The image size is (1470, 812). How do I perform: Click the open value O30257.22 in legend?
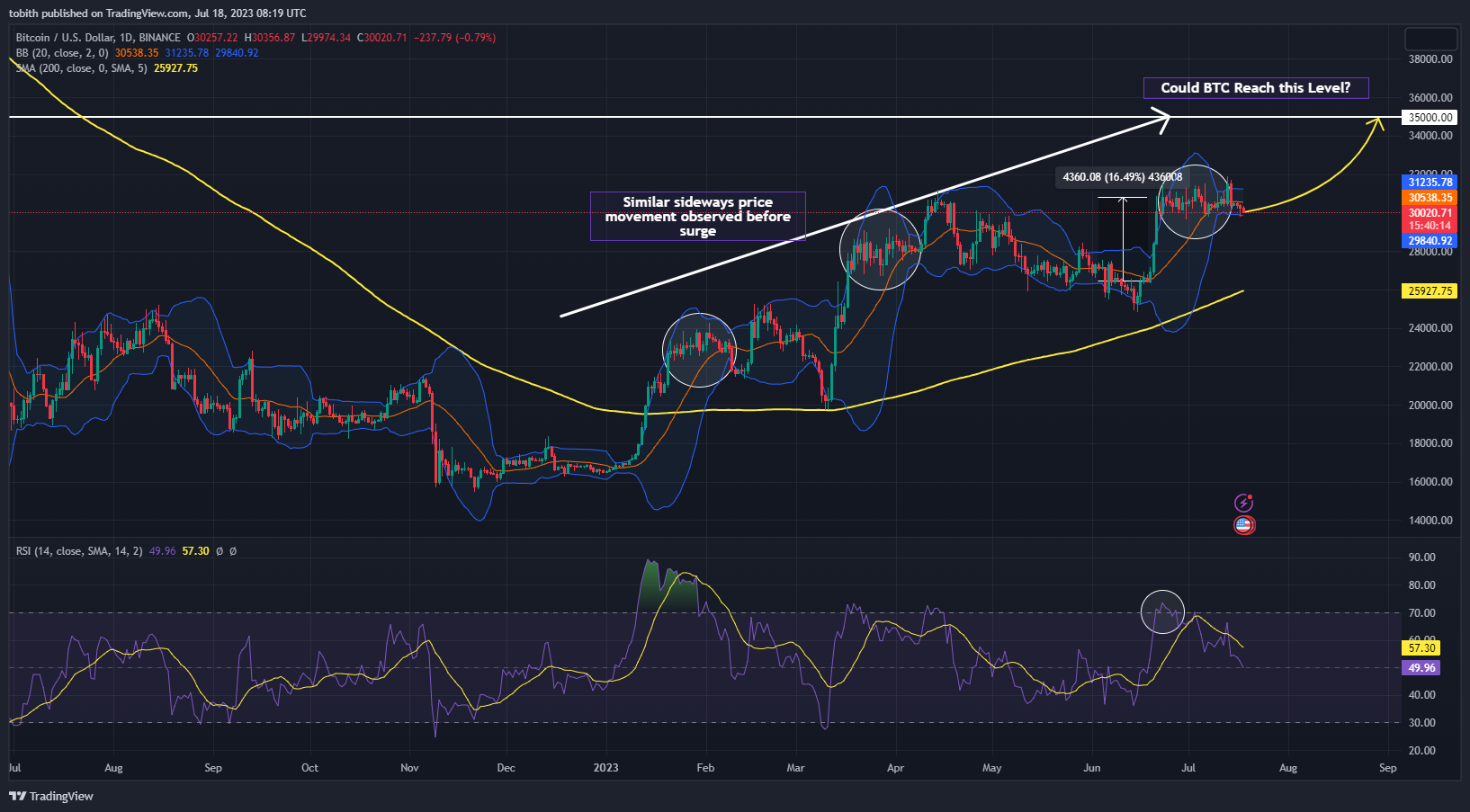[x=212, y=38]
